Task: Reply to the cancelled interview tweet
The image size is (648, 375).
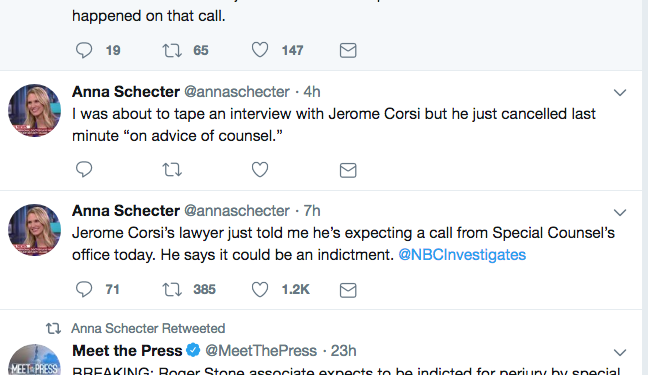Action: (x=84, y=170)
